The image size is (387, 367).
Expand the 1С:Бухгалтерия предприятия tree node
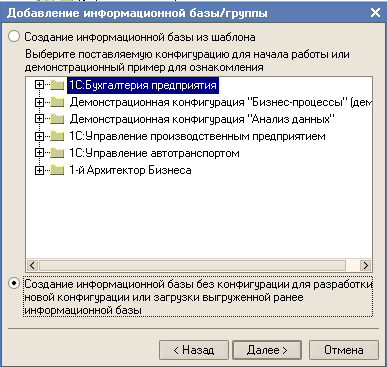point(39,85)
